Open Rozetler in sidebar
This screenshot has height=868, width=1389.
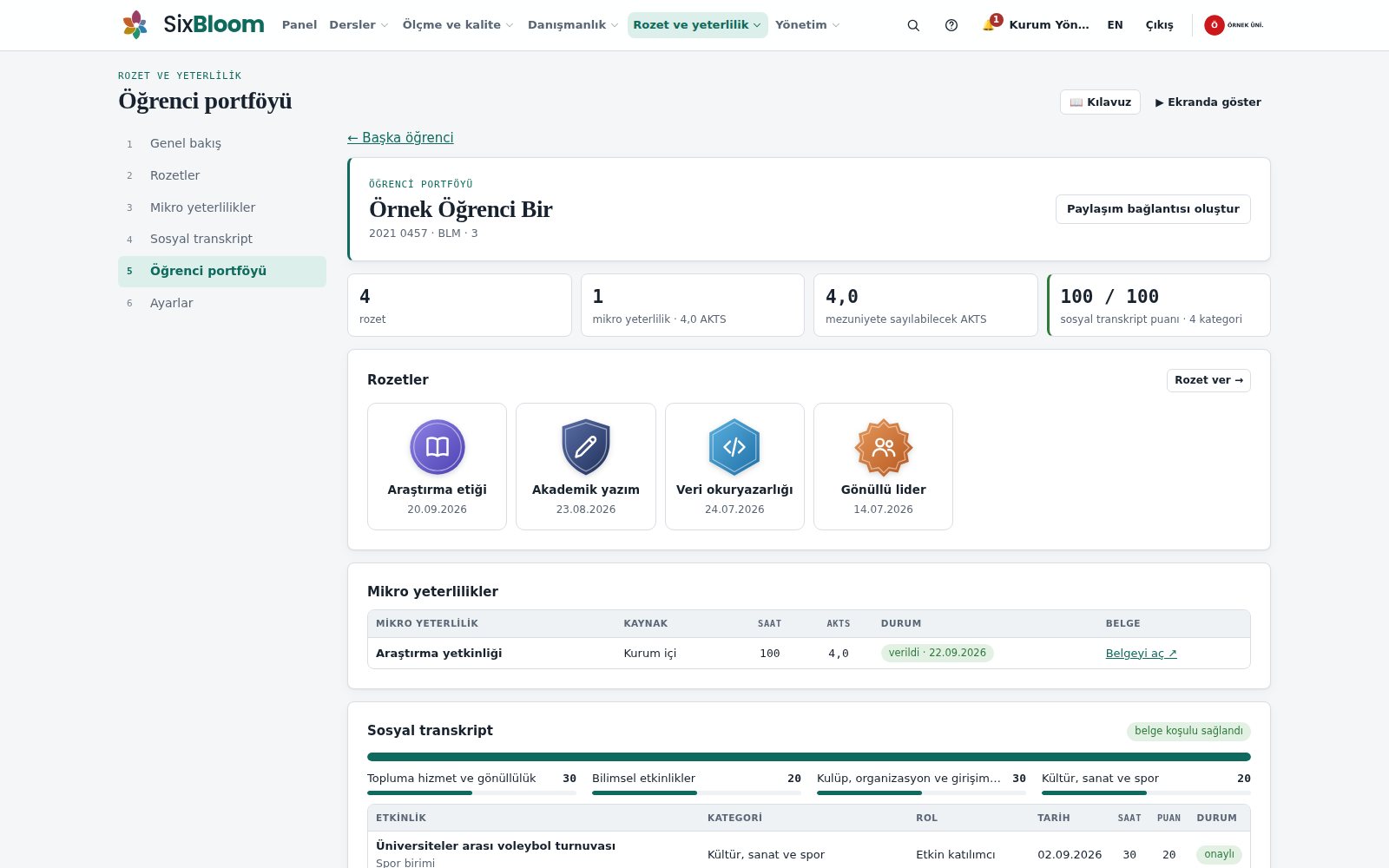click(x=222, y=175)
